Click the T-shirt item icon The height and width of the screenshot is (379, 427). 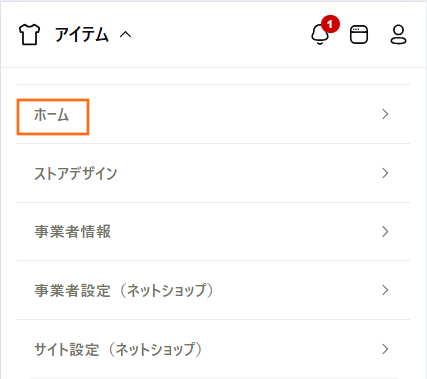[29, 35]
